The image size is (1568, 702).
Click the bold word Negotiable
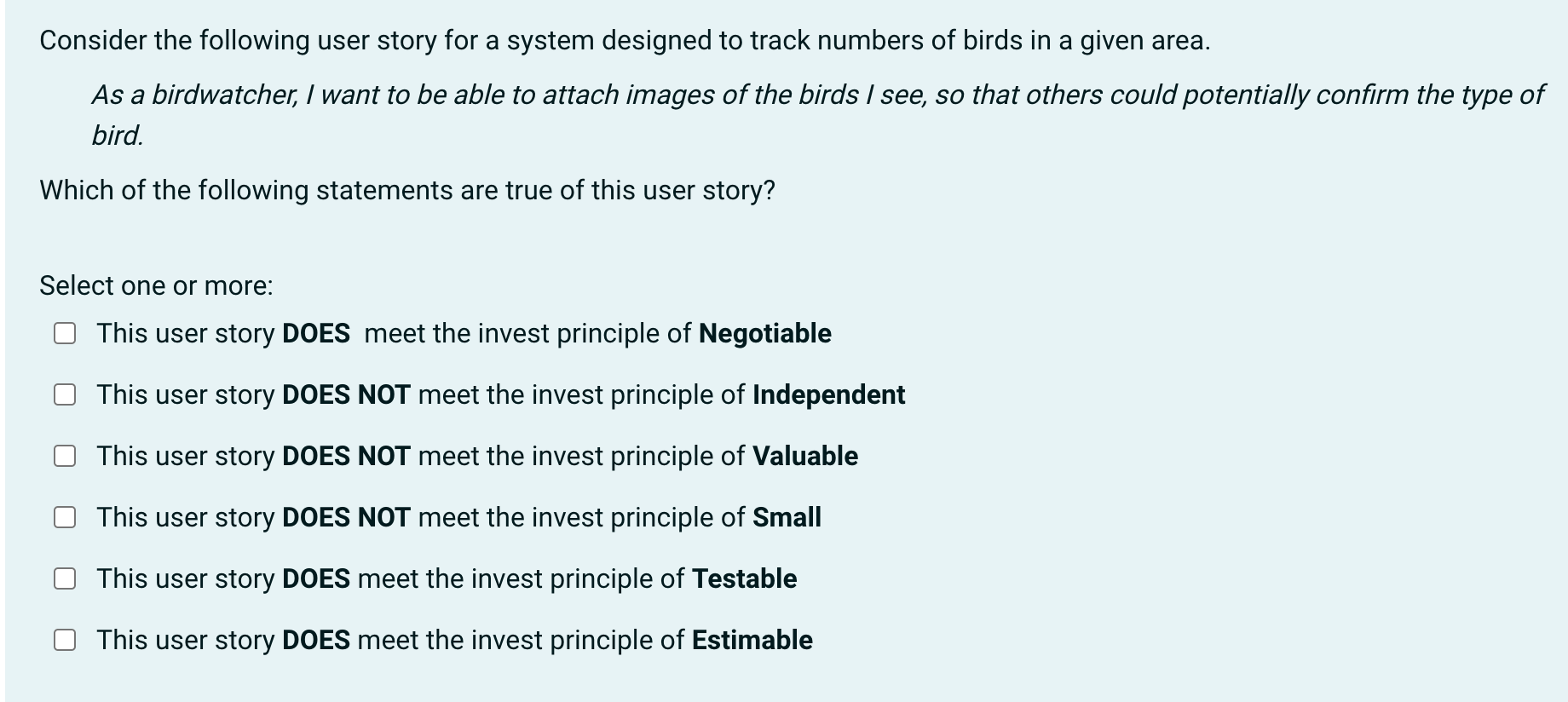coord(764,333)
